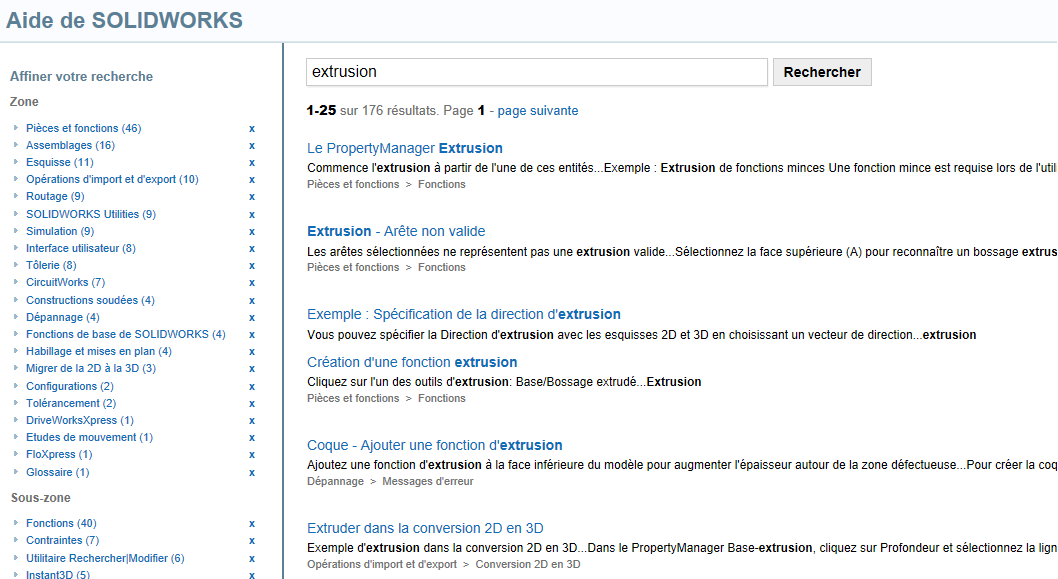Exclude Constructions soudées with its x icon
Screen dimensions: 1058x579
pyautogui.click(x=252, y=301)
